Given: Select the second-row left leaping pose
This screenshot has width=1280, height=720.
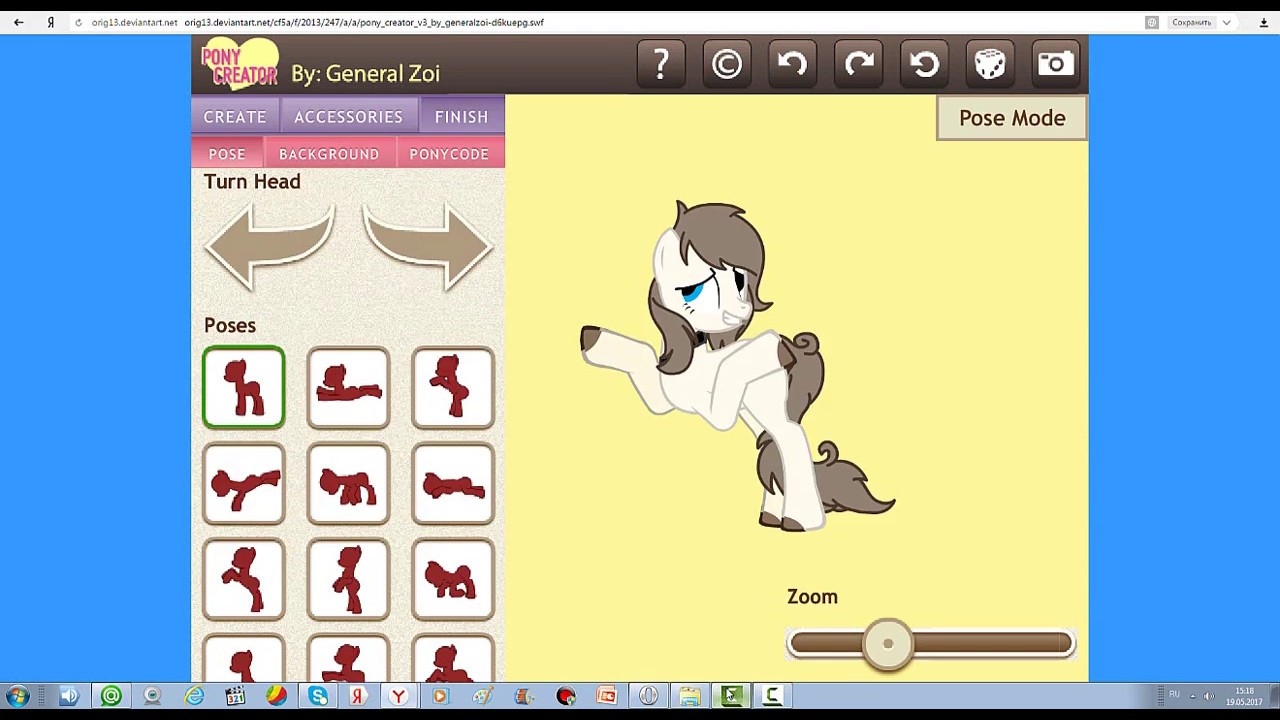Looking at the screenshot, I should 244,484.
